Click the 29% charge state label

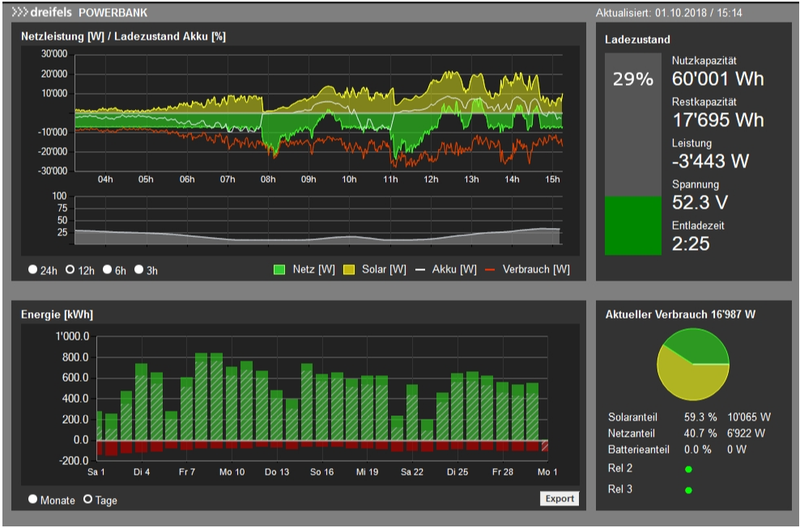(x=632, y=79)
